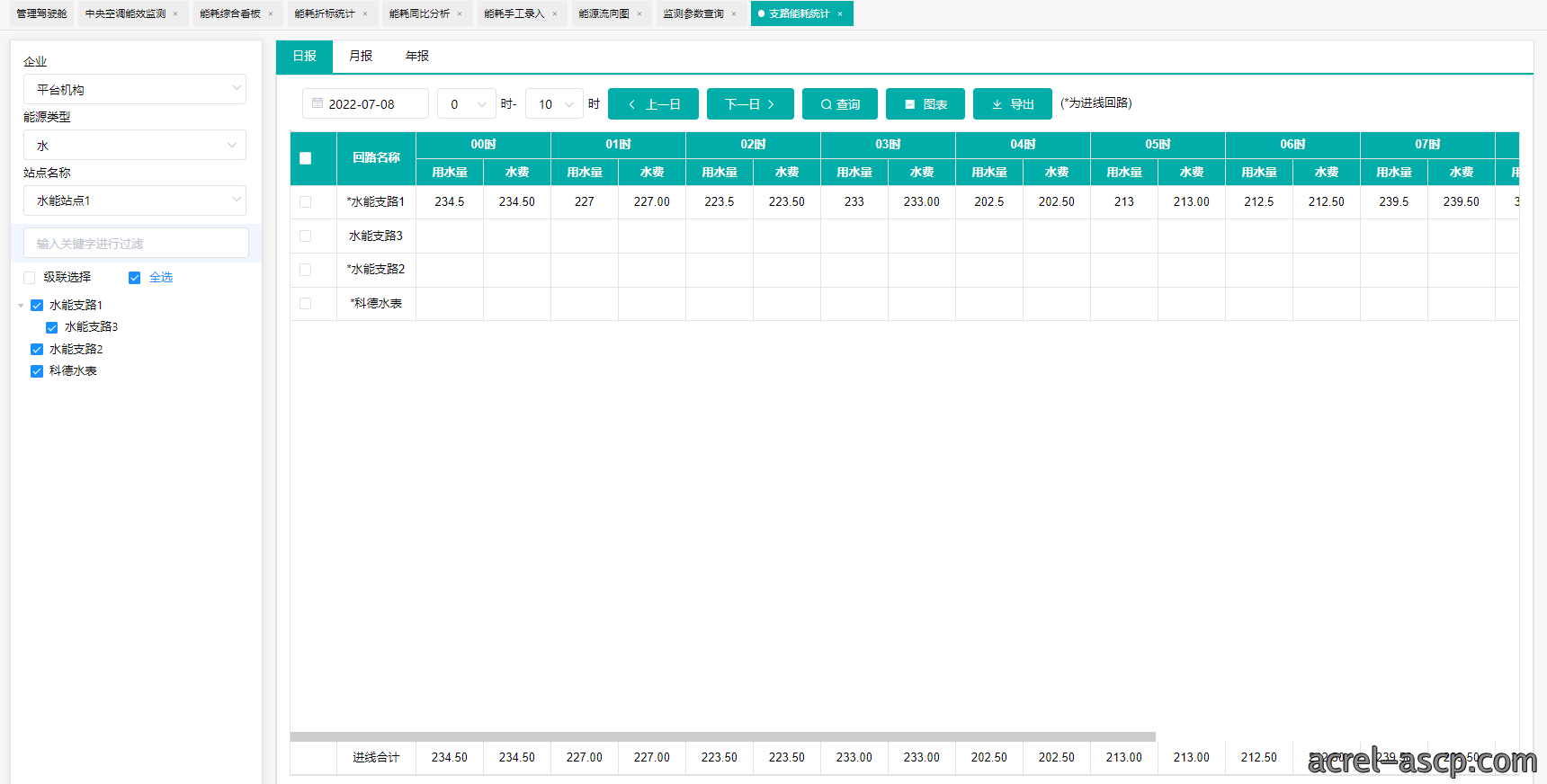Click the keyword filter input field
1547x784 pixels.
tap(136, 244)
